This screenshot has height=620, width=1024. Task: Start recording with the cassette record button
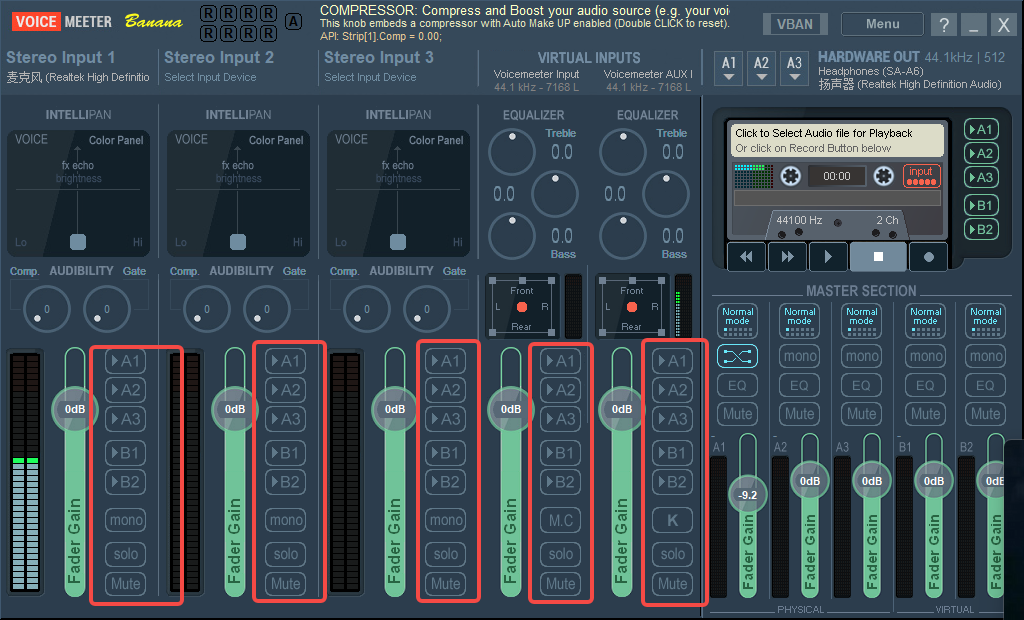click(x=929, y=257)
